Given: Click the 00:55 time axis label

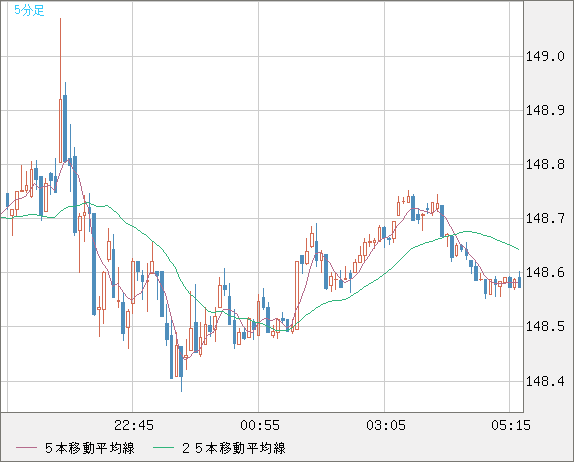Looking at the screenshot, I should pyautogui.click(x=260, y=425).
